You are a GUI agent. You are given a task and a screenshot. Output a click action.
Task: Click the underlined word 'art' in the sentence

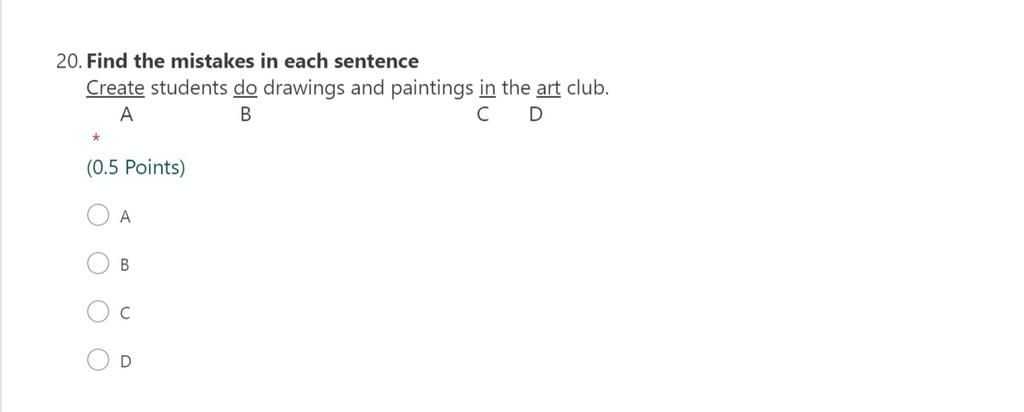pos(548,88)
